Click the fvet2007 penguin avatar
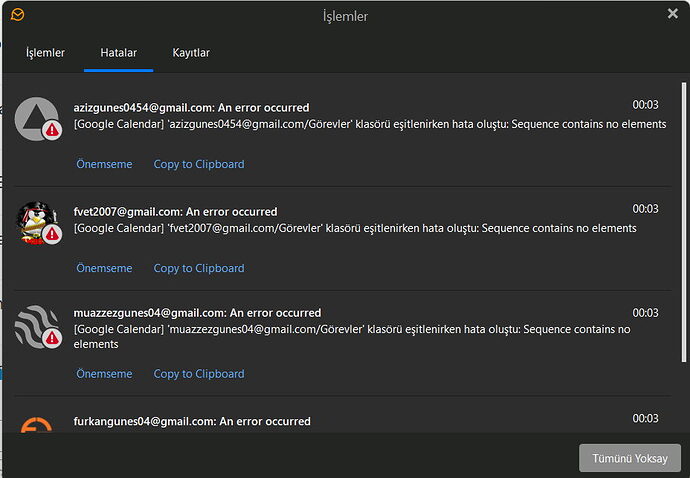690x478 pixels. (36, 223)
